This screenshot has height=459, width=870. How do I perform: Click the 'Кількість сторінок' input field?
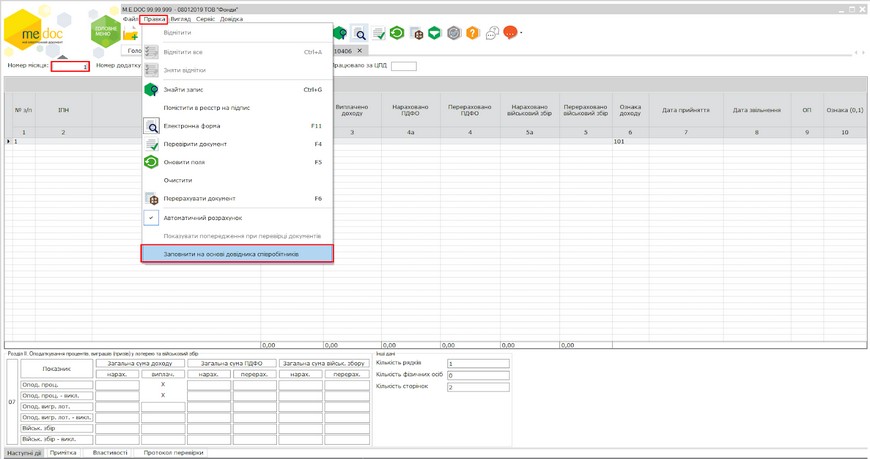coord(476,387)
